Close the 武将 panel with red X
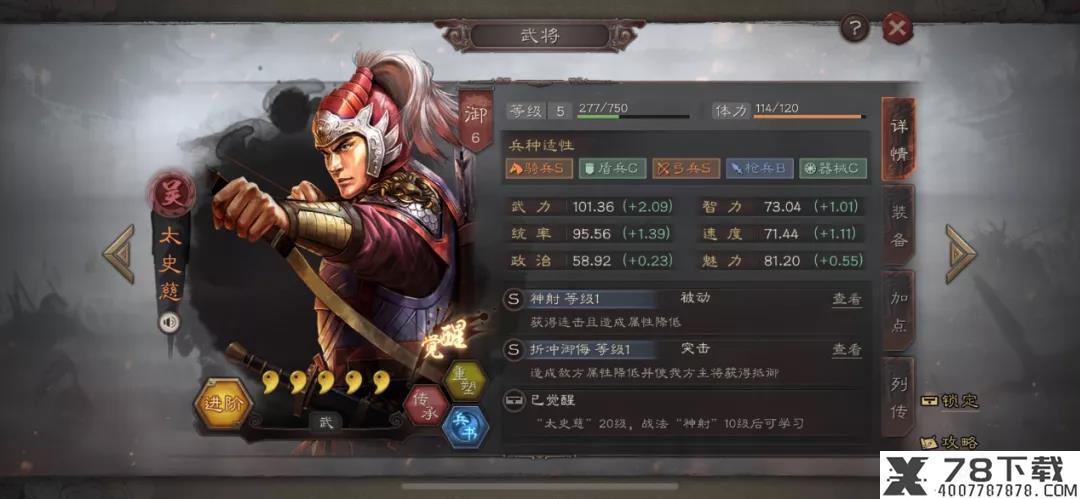This screenshot has height=499, width=1080. coord(896,28)
